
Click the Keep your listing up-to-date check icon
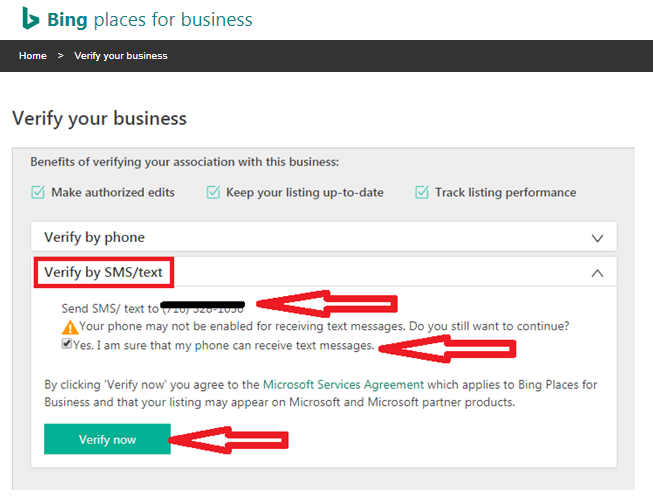tap(213, 192)
